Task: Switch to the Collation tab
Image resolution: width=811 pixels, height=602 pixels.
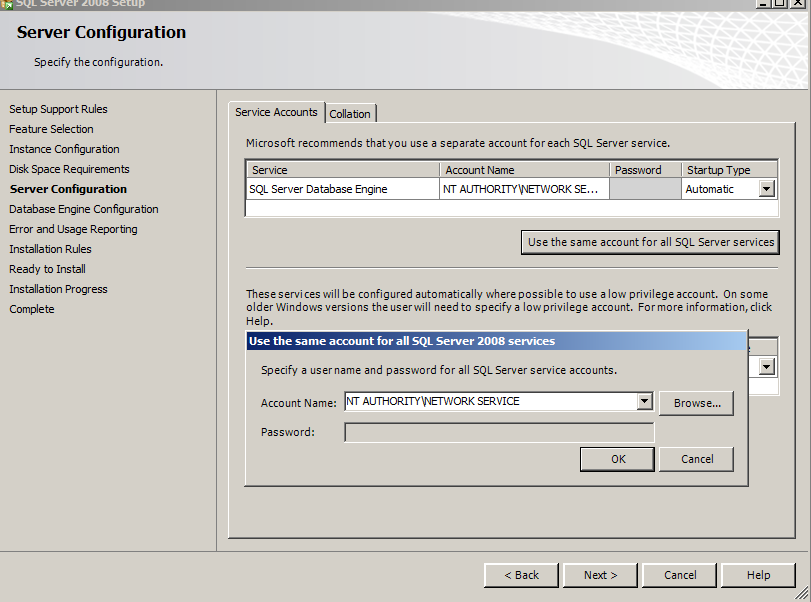Action: tap(350, 114)
